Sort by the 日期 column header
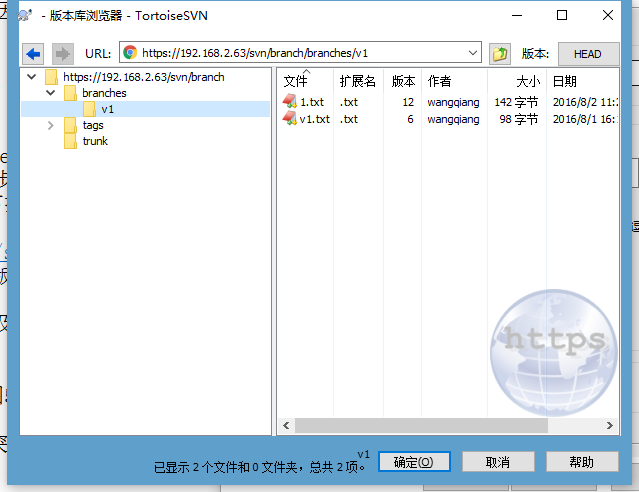This screenshot has width=639, height=492. pos(582,81)
